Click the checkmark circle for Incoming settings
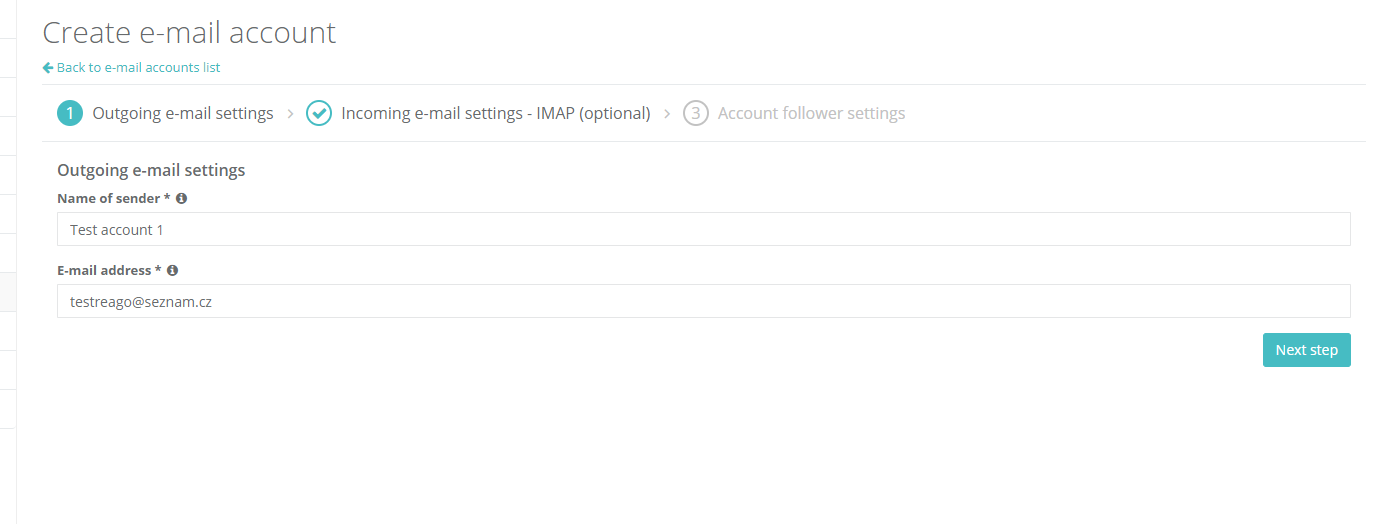Screen dimensions: 1382x524 coord(319,113)
